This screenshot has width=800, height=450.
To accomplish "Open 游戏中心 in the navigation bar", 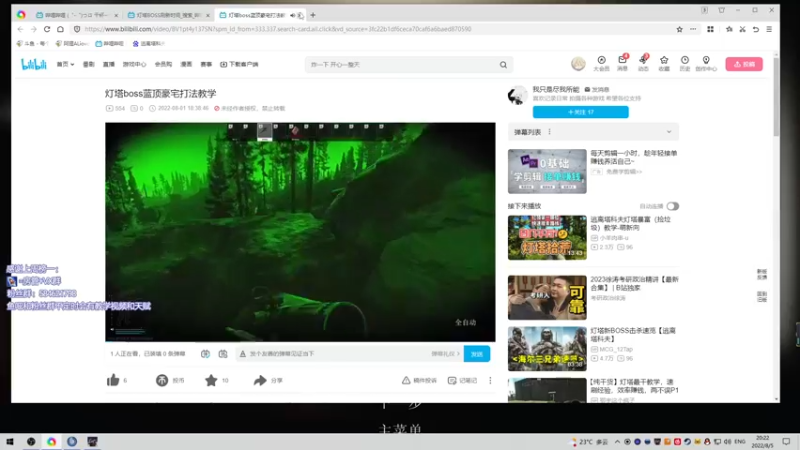I will 134,64.
